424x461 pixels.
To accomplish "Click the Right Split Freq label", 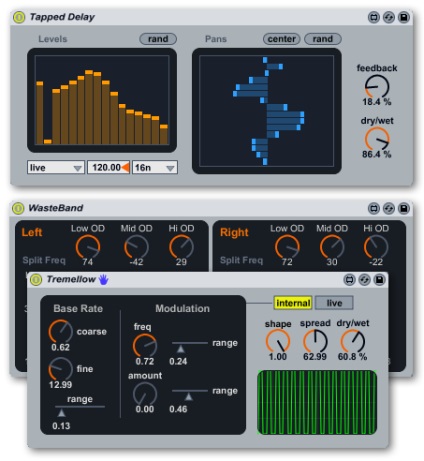I will (241, 260).
